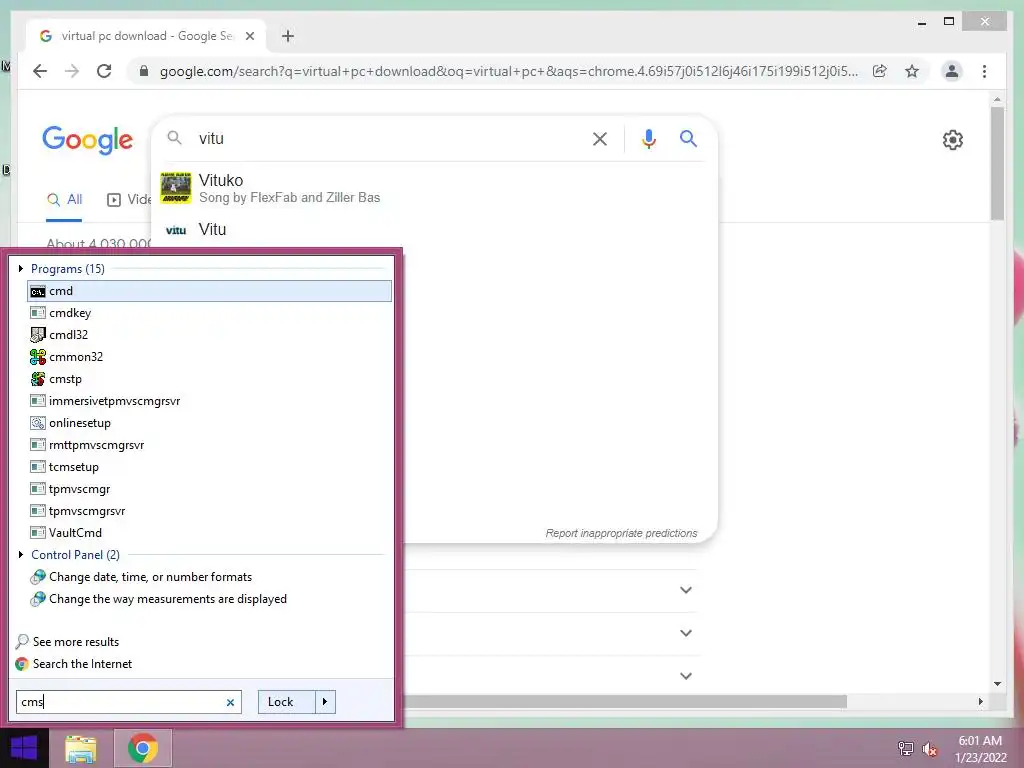
Task: Clear the Google search text
Action: point(600,139)
